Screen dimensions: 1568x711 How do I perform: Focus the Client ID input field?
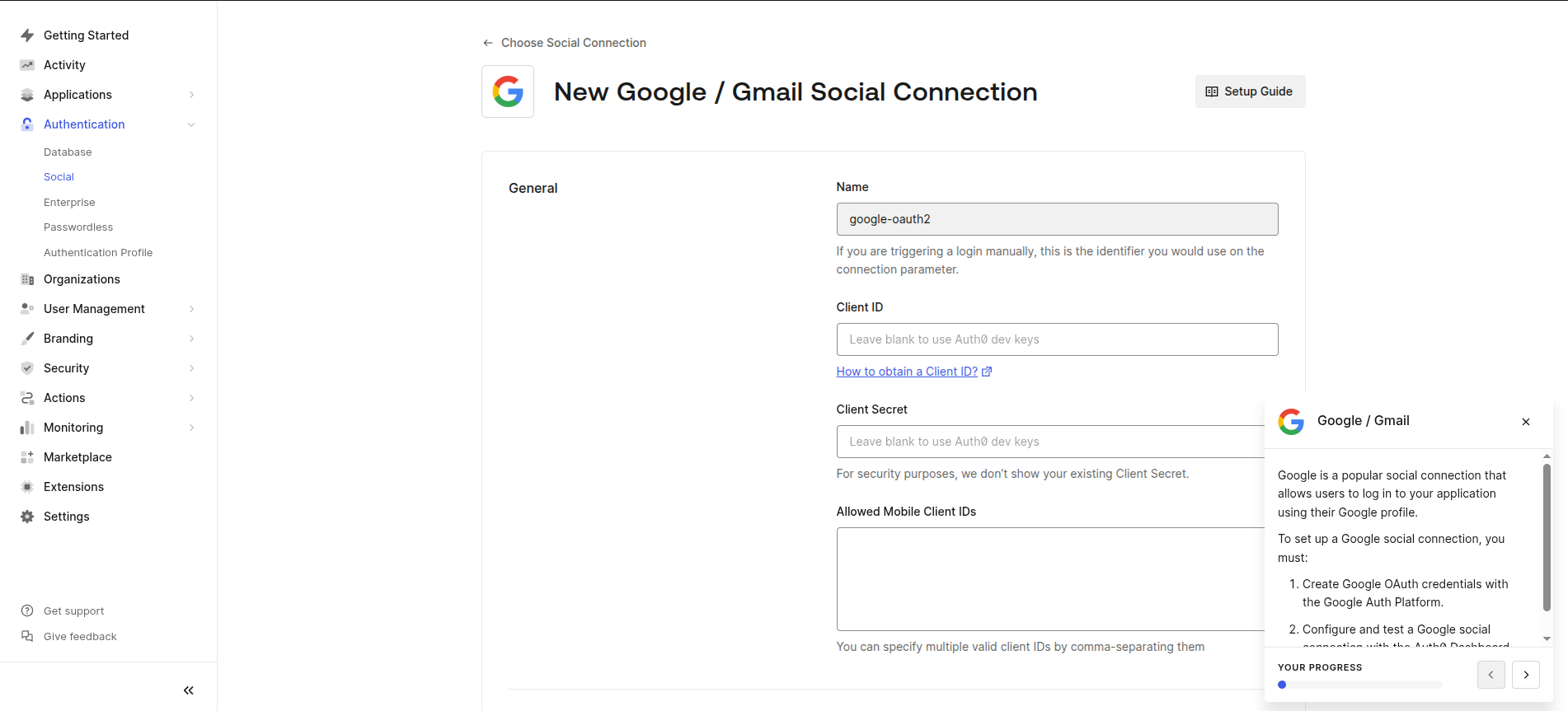(1057, 339)
